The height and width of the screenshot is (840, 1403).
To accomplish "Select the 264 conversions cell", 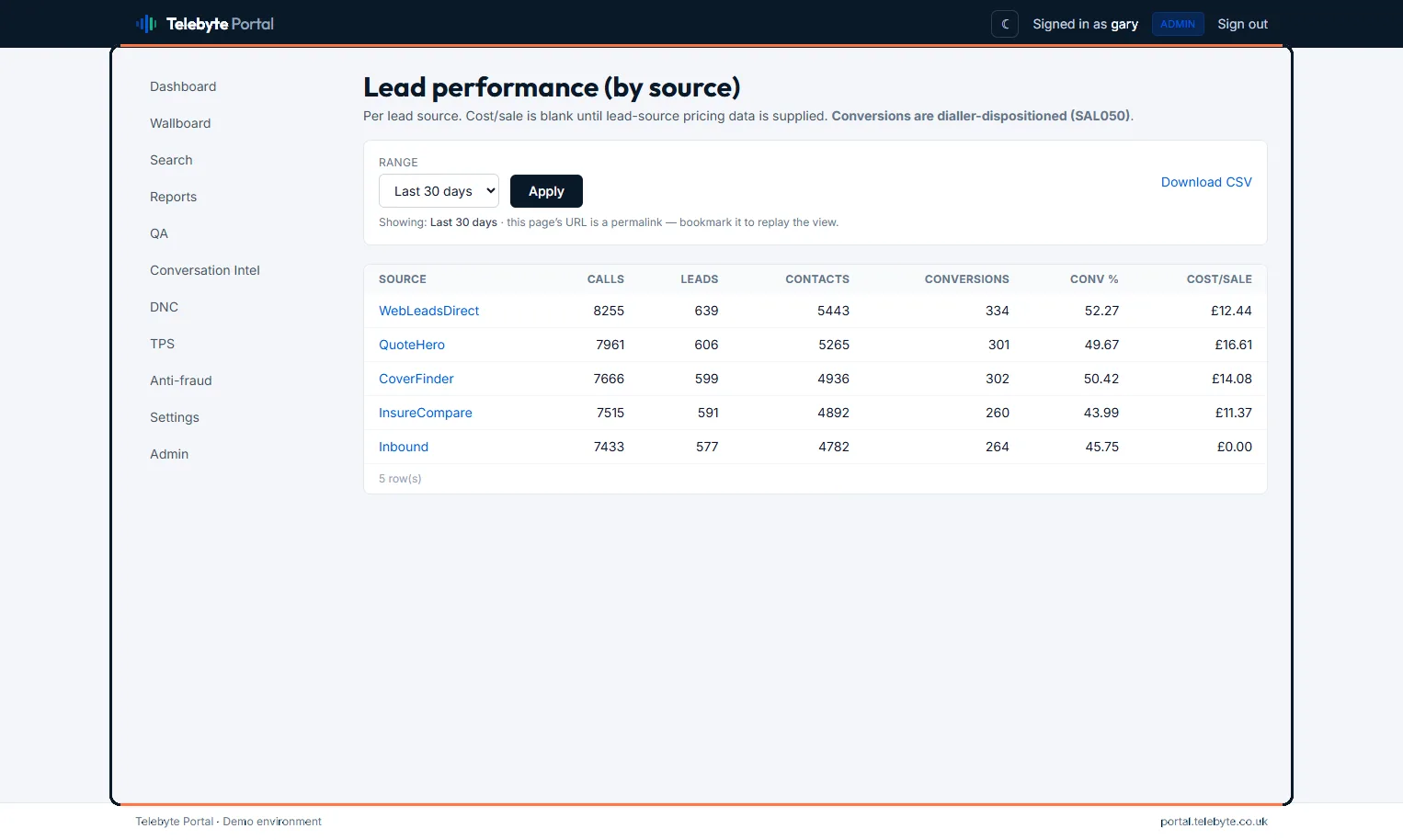I will (x=998, y=447).
